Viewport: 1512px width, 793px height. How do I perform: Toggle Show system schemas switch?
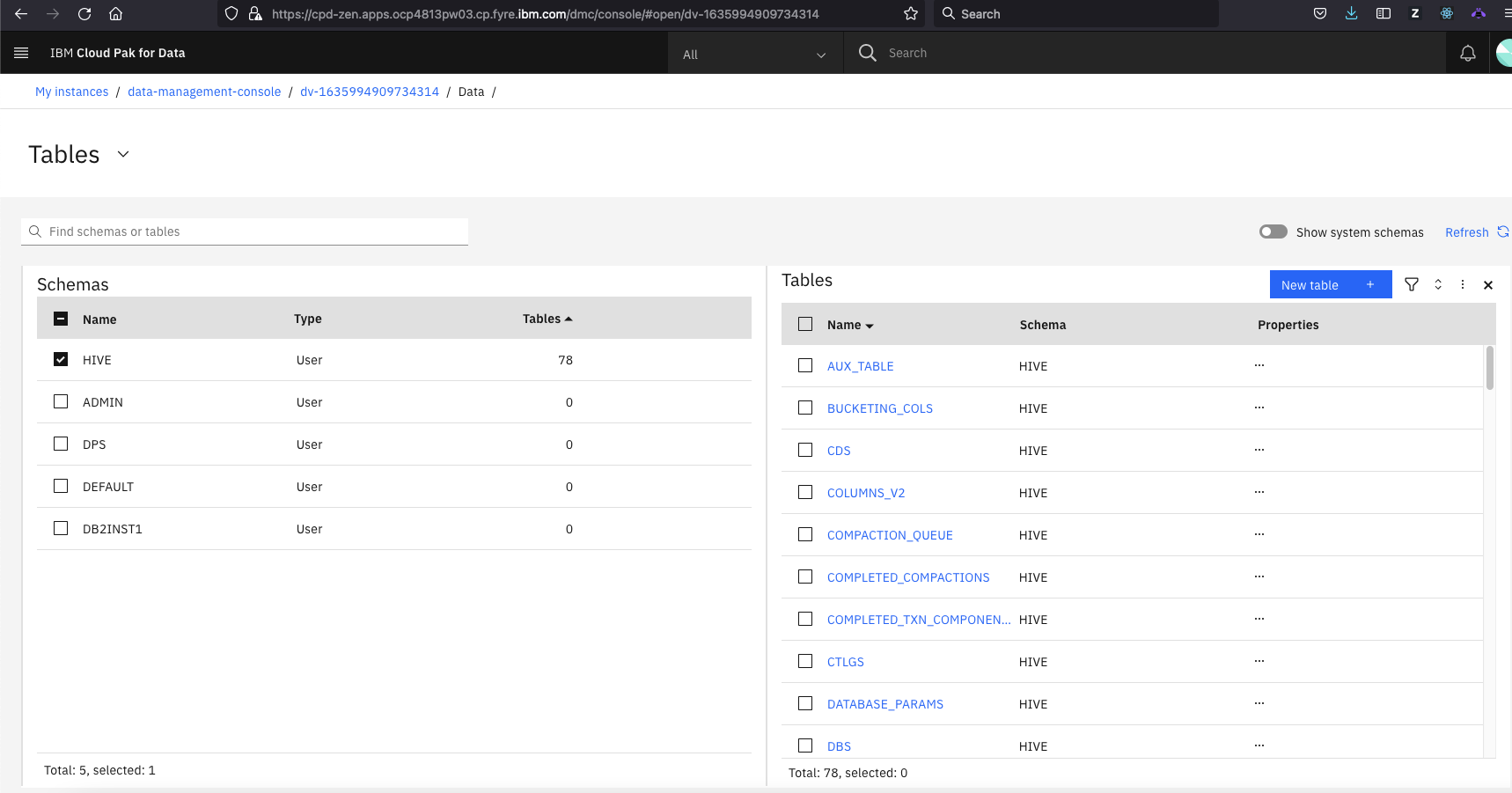click(1273, 231)
